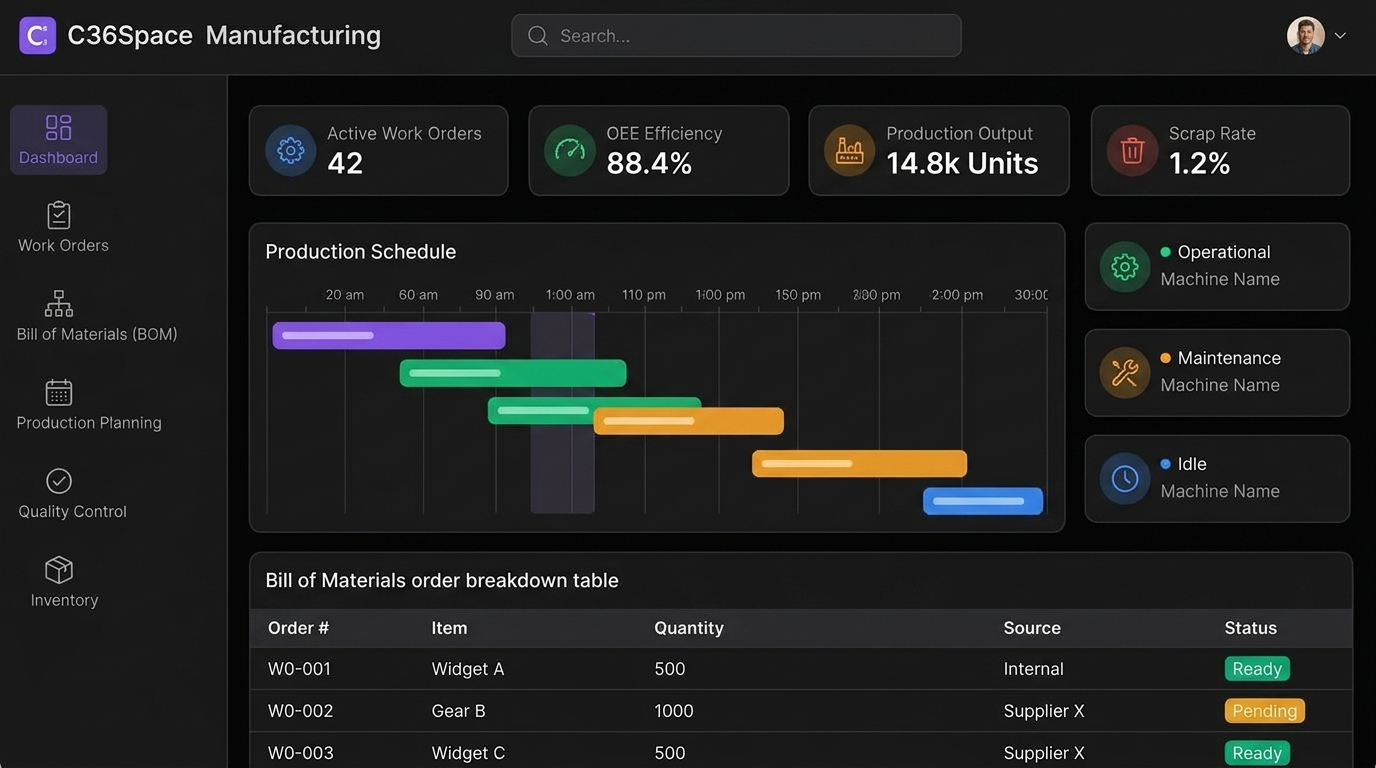Screen dimensions: 1376x768
Task: Click the Idle machine clock icon
Action: pyautogui.click(x=1125, y=479)
